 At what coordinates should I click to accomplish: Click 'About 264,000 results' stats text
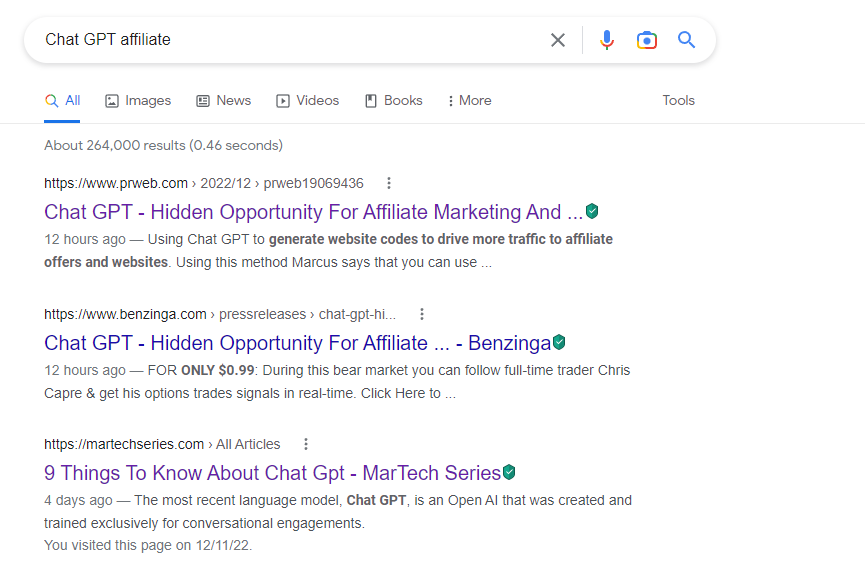tap(163, 145)
